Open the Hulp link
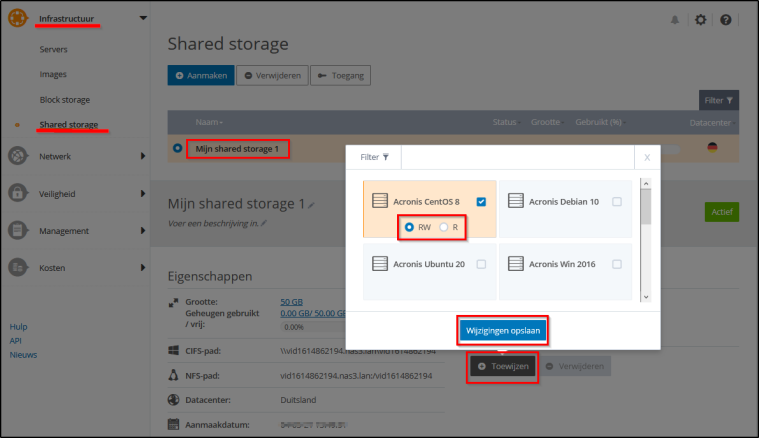This screenshot has width=759, height=438. (x=18, y=327)
